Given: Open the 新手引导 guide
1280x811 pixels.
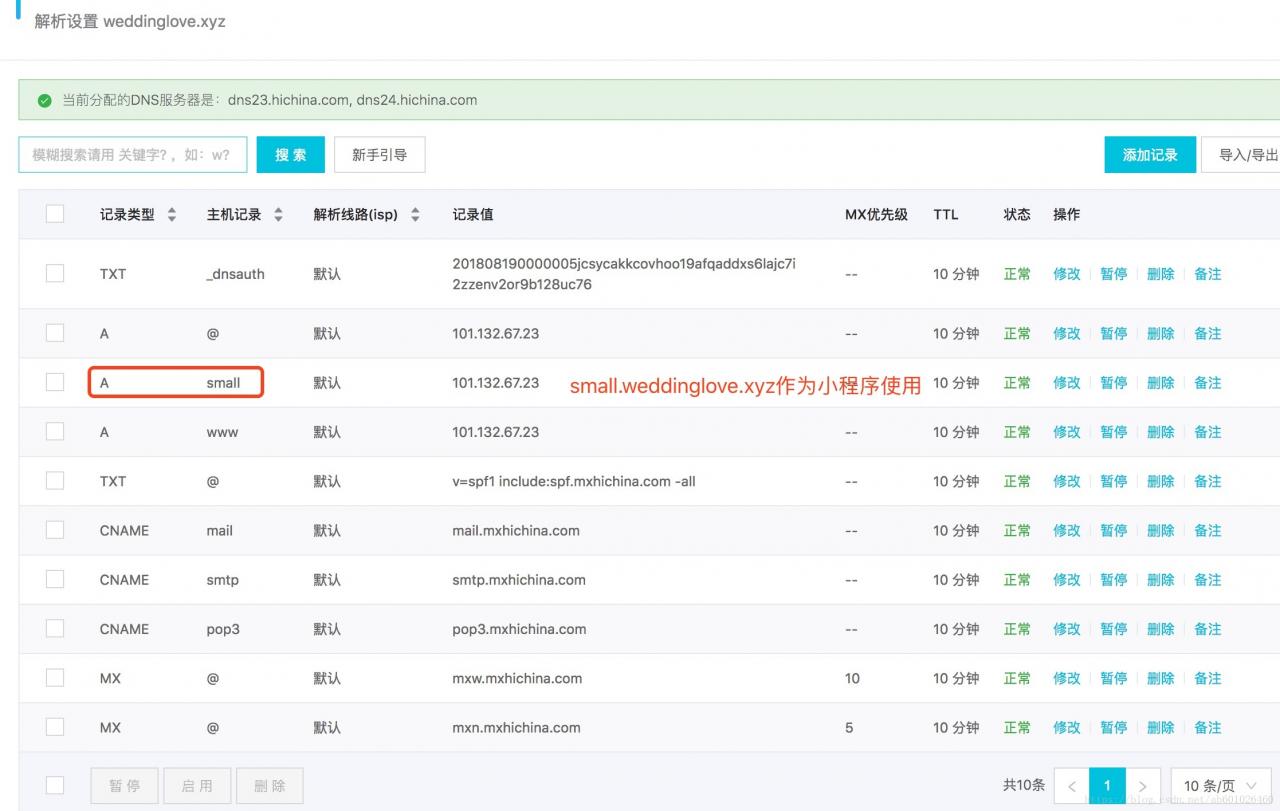Looking at the screenshot, I should [379, 155].
